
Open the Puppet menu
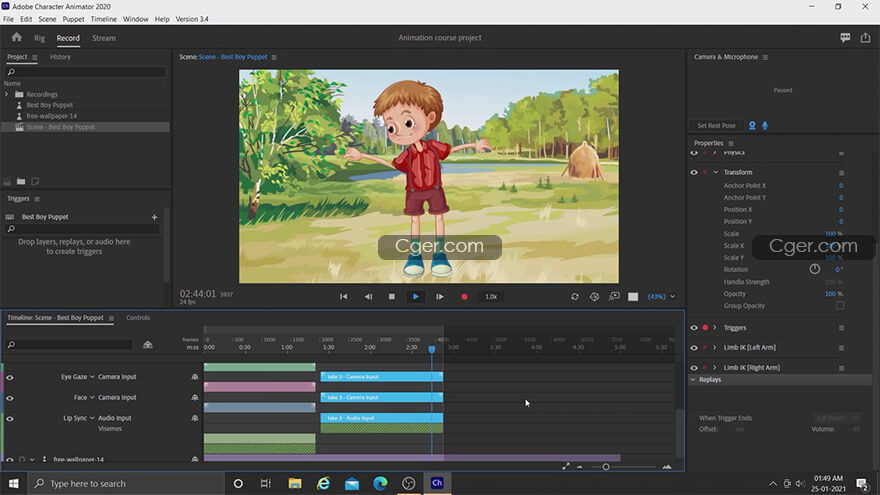[73, 19]
